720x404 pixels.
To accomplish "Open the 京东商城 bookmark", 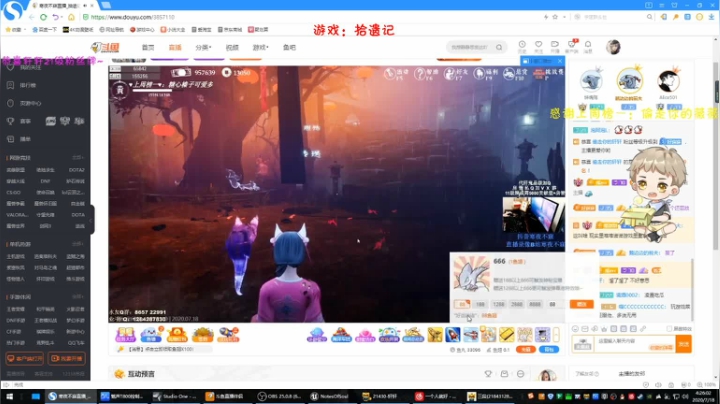I will (230, 29).
